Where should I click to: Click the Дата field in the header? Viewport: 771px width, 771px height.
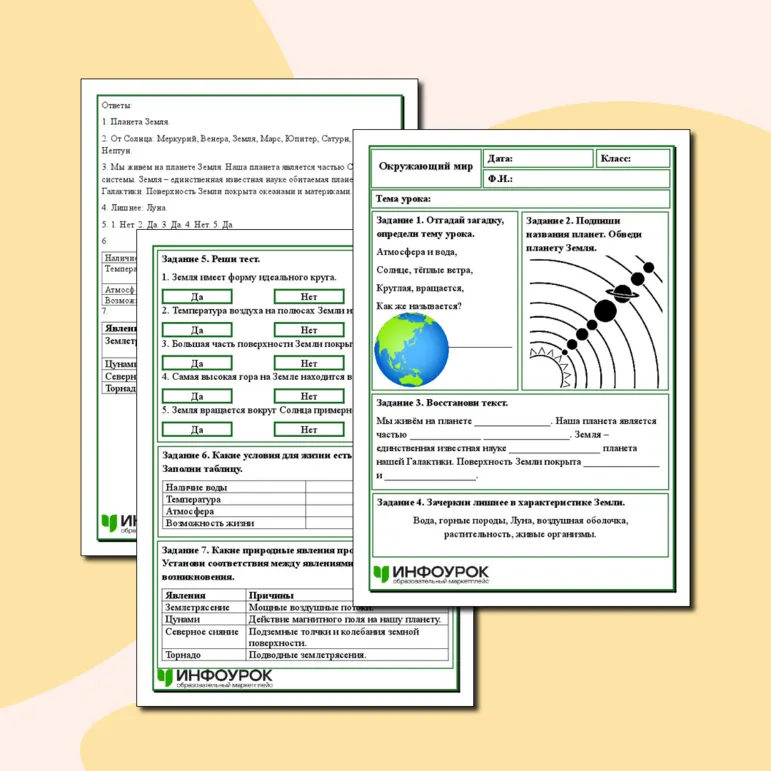[x=538, y=158]
